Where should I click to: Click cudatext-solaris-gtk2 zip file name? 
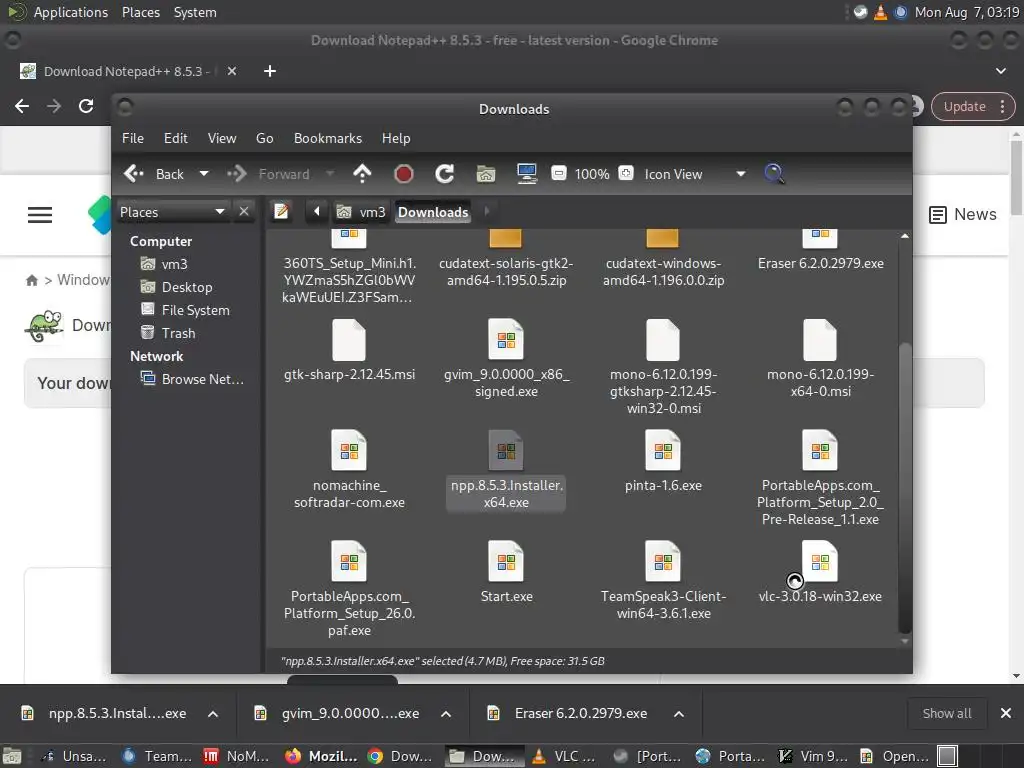pos(506,272)
